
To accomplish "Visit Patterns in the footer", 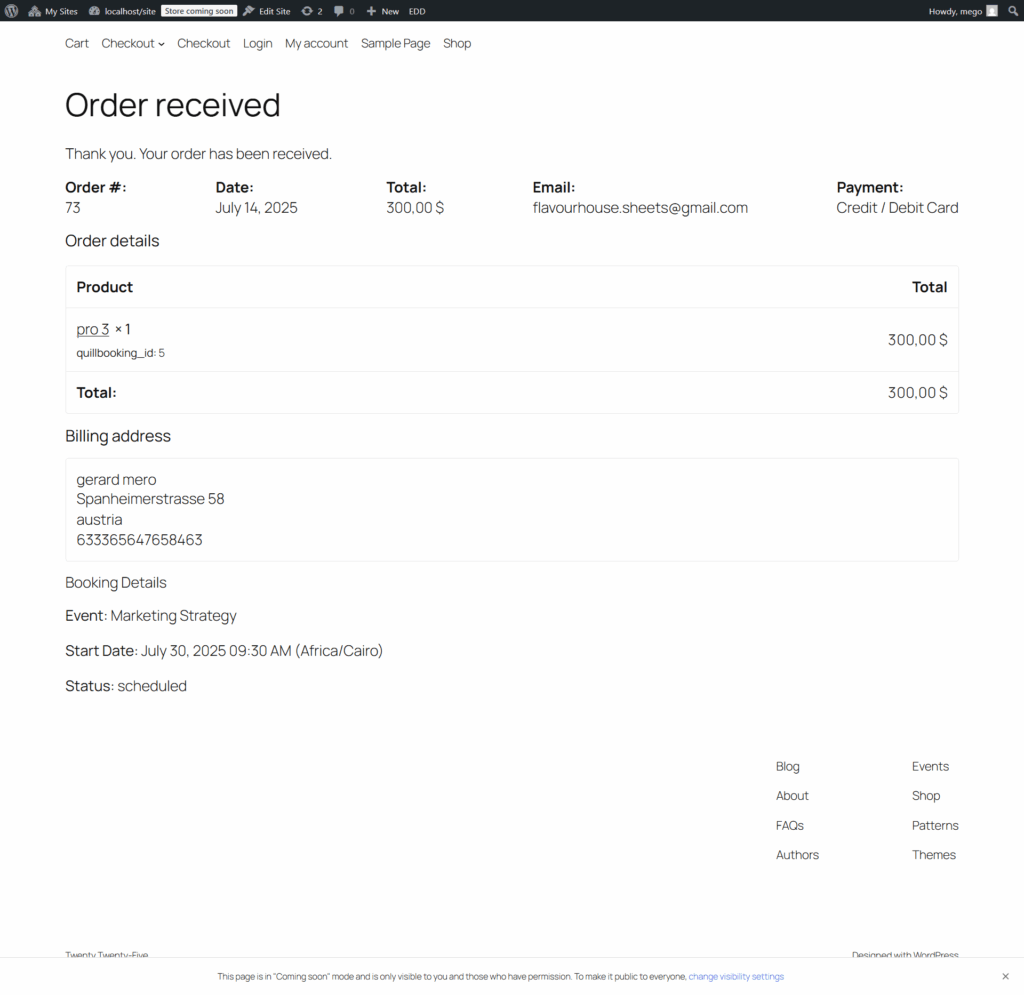I will 934,825.
